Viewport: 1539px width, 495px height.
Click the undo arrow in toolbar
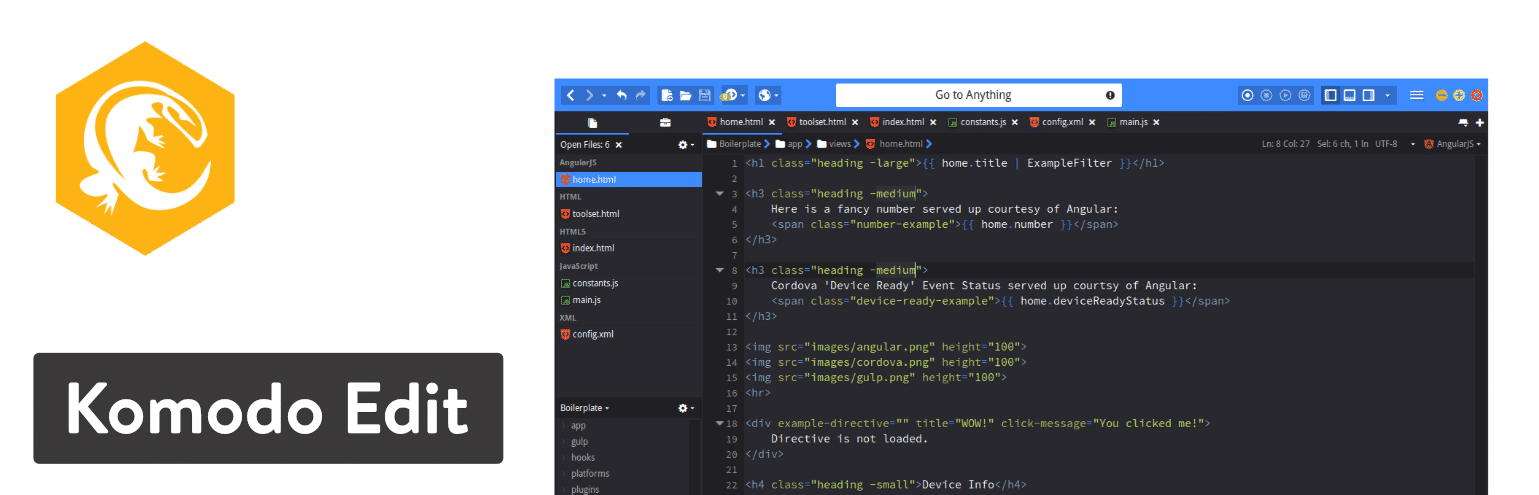coord(621,95)
